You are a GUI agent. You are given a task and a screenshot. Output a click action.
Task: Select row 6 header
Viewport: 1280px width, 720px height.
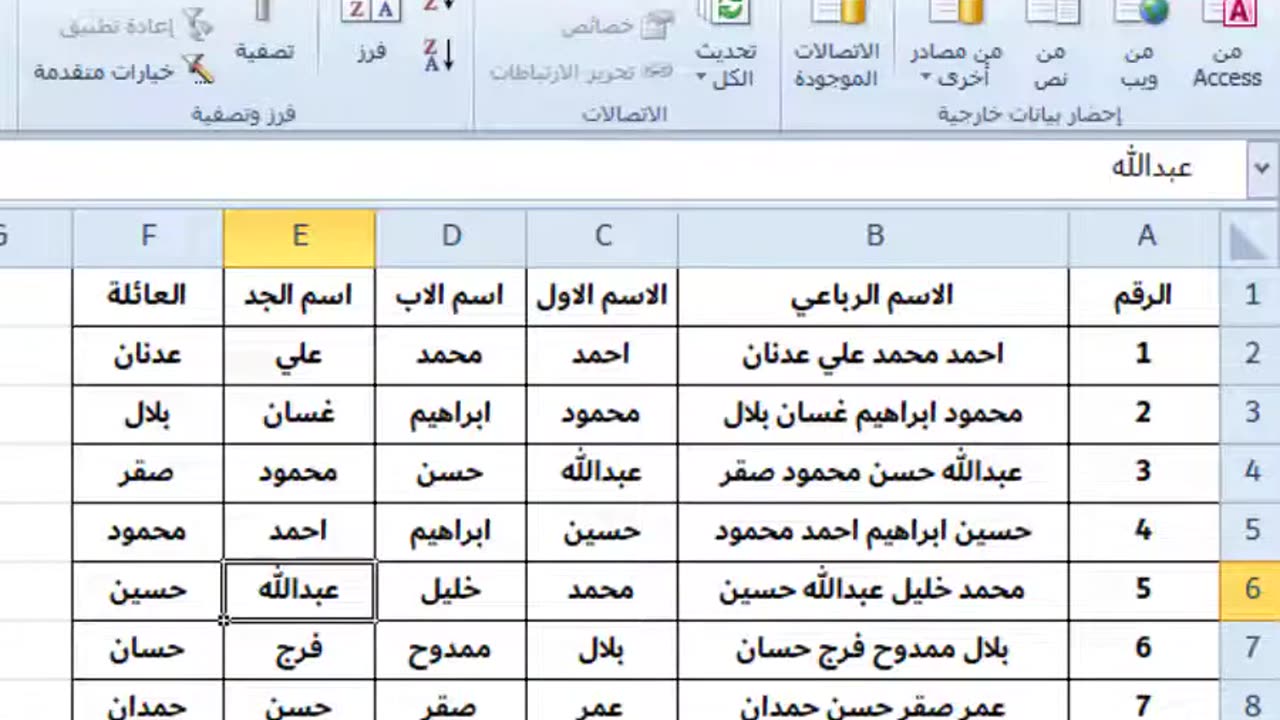click(1251, 590)
